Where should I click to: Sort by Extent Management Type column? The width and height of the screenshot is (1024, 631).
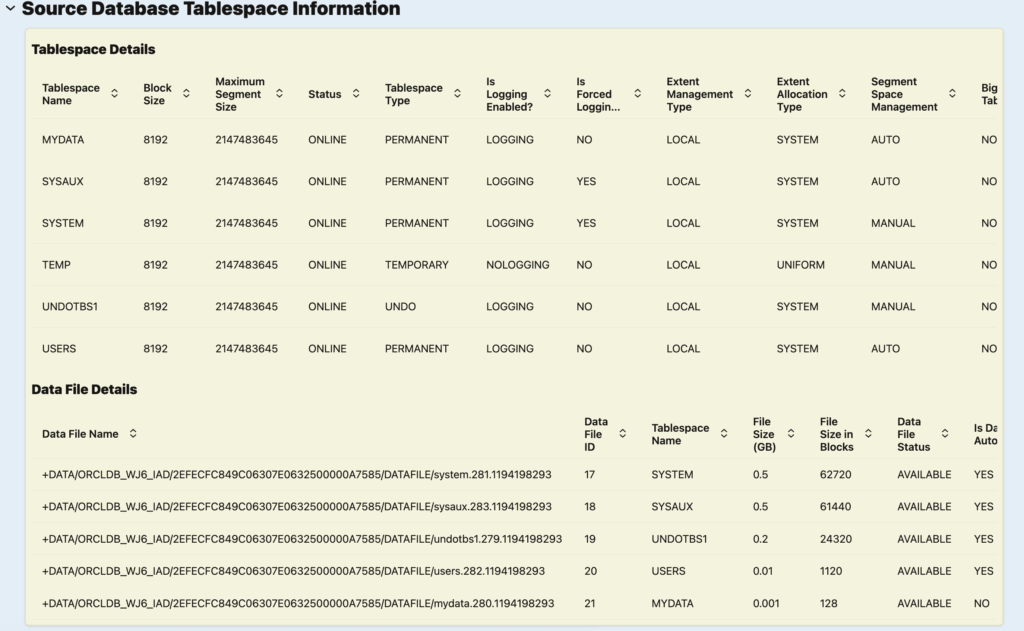tap(746, 94)
